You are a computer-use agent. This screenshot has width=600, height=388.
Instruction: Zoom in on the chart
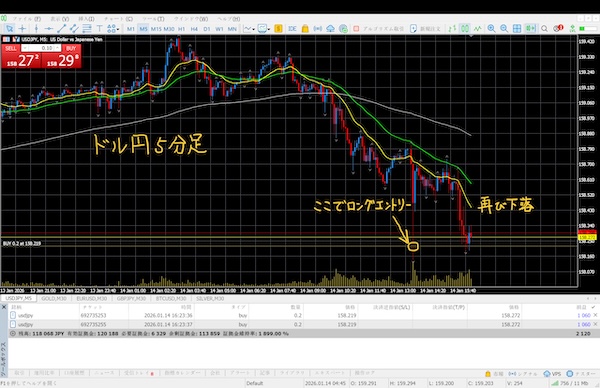(491, 29)
